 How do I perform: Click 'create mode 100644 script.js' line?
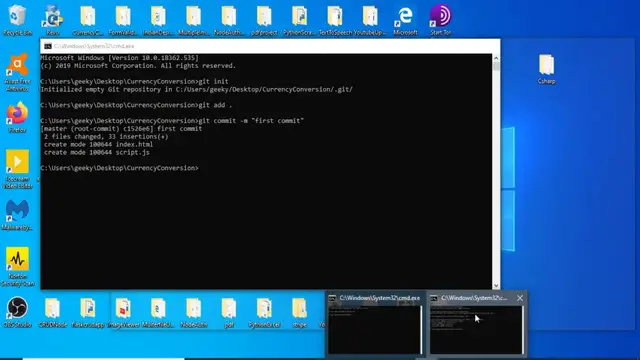coord(97,153)
